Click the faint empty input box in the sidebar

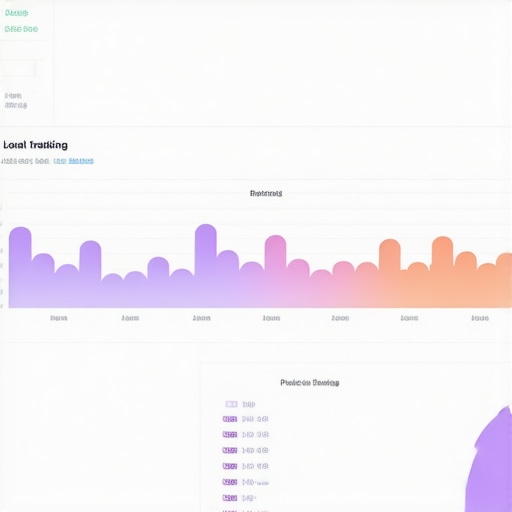point(18,69)
